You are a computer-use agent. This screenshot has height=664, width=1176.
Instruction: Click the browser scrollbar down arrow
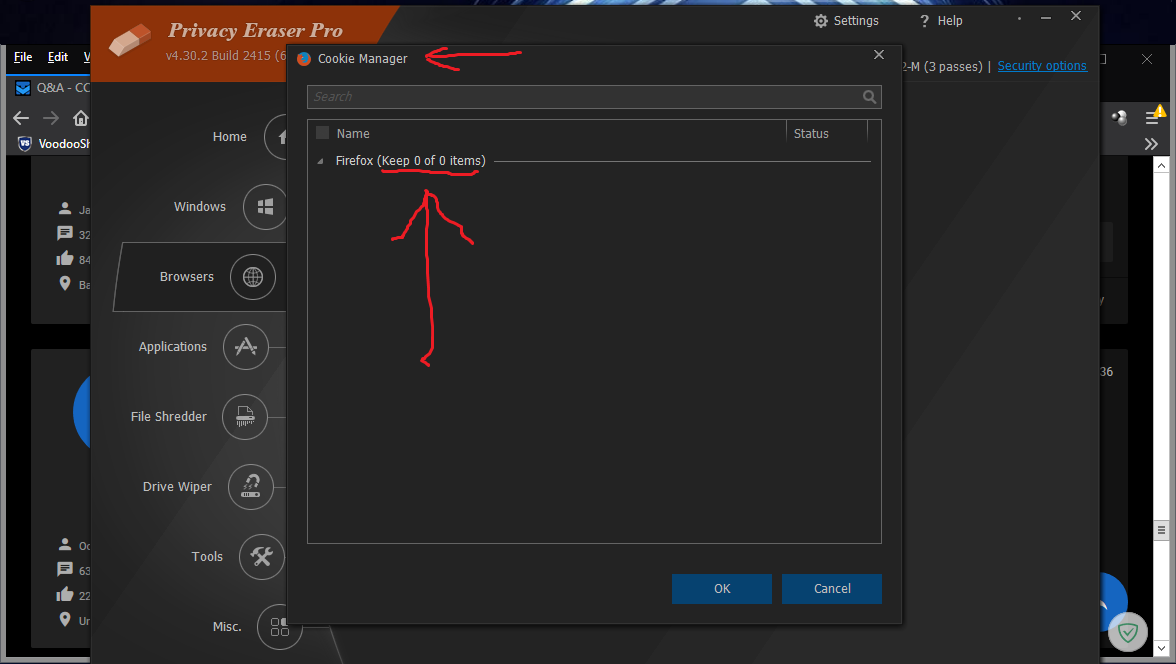(x=1161, y=647)
